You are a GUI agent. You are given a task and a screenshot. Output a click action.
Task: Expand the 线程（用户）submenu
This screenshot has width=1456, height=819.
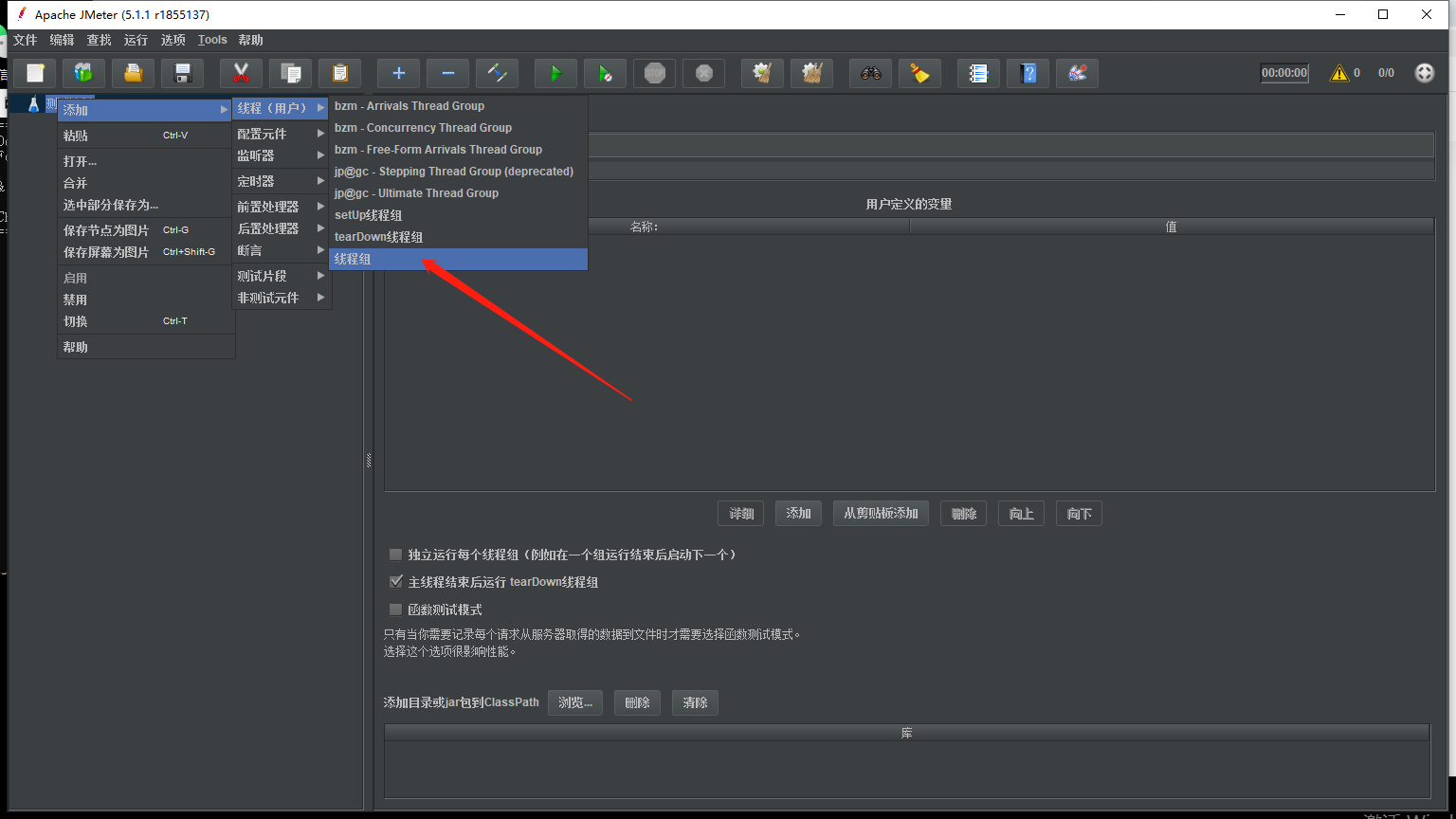282,109
